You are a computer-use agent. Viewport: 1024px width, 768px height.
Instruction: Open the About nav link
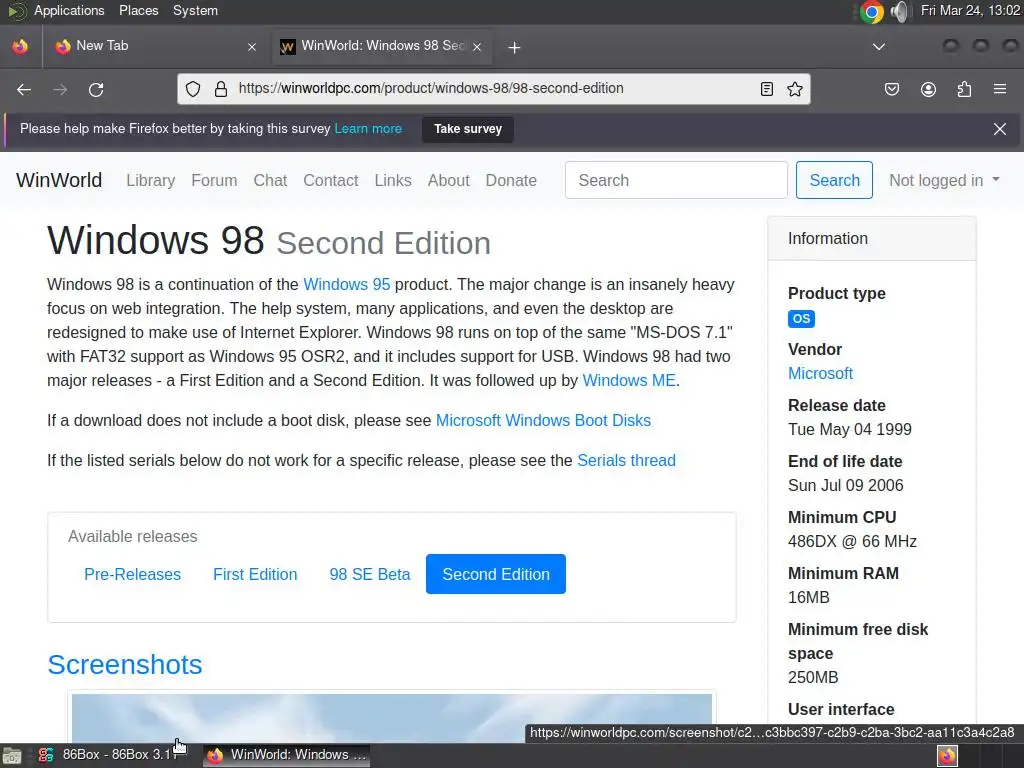coord(449,180)
